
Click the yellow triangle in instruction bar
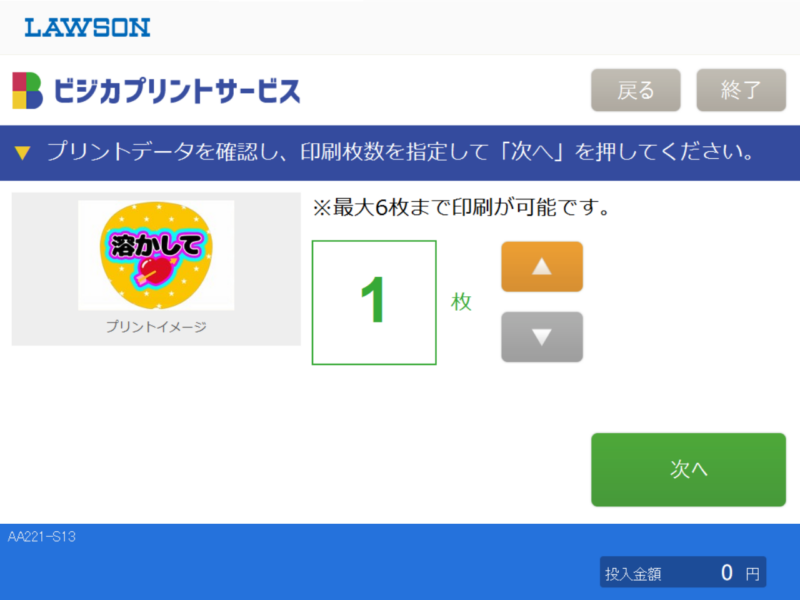[x=23, y=153]
